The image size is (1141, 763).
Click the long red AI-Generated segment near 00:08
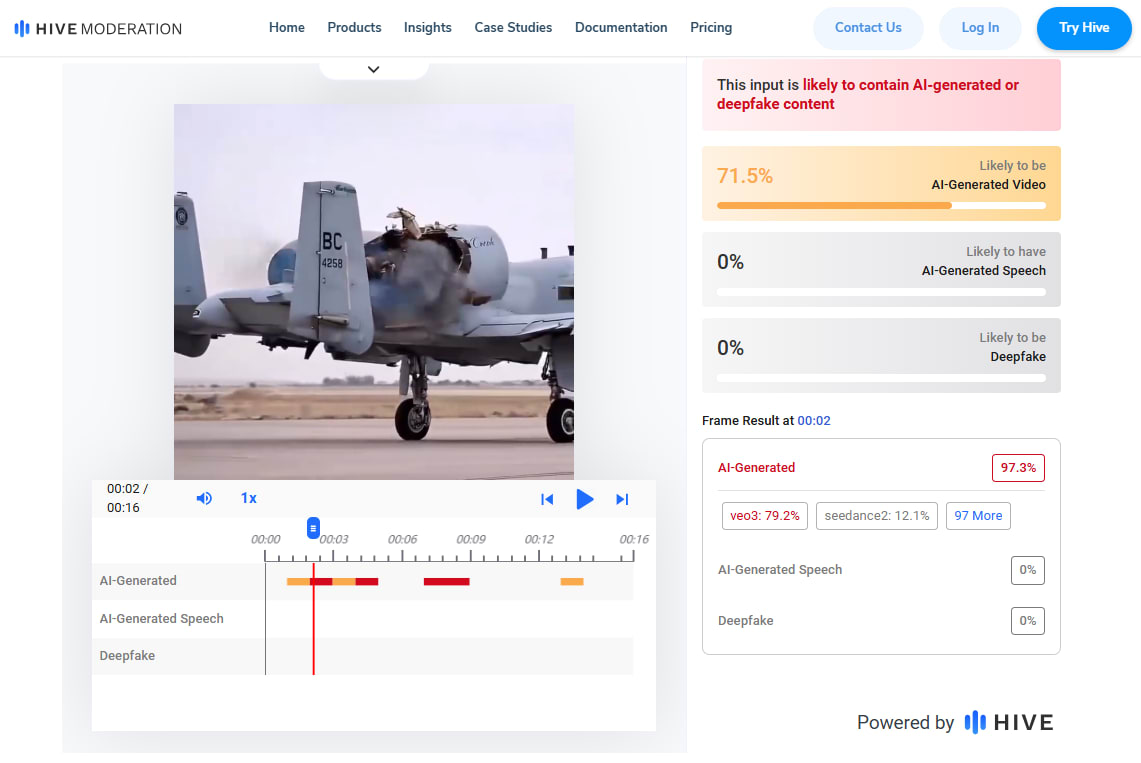click(x=447, y=581)
